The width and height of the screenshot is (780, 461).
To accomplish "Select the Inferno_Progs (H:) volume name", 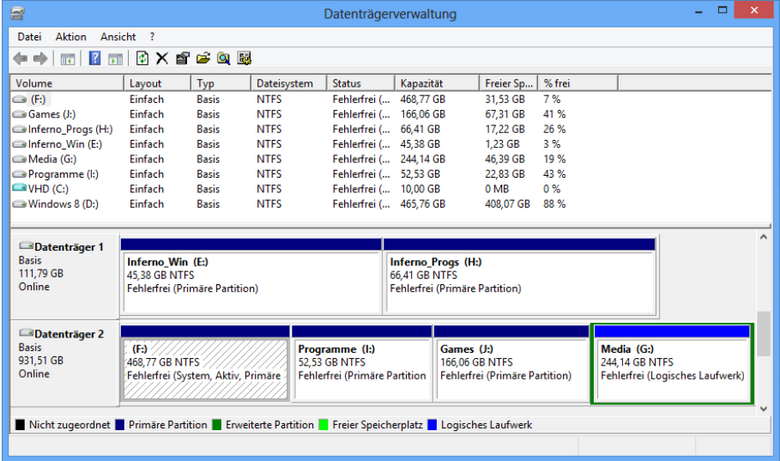I will (x=70, y=129).
